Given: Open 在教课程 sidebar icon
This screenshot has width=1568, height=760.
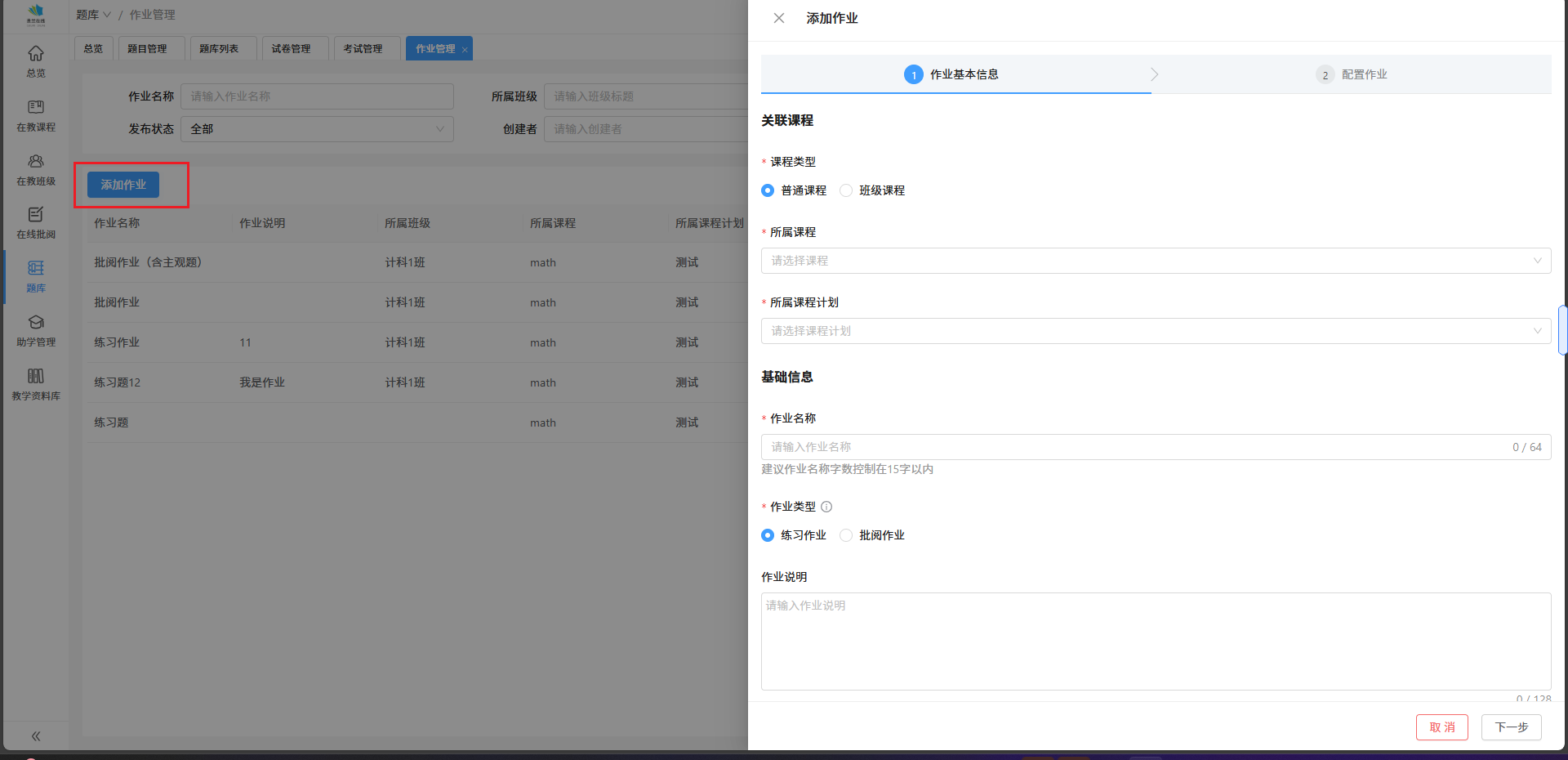Looking at the screenshot, I should coord(36,108).
